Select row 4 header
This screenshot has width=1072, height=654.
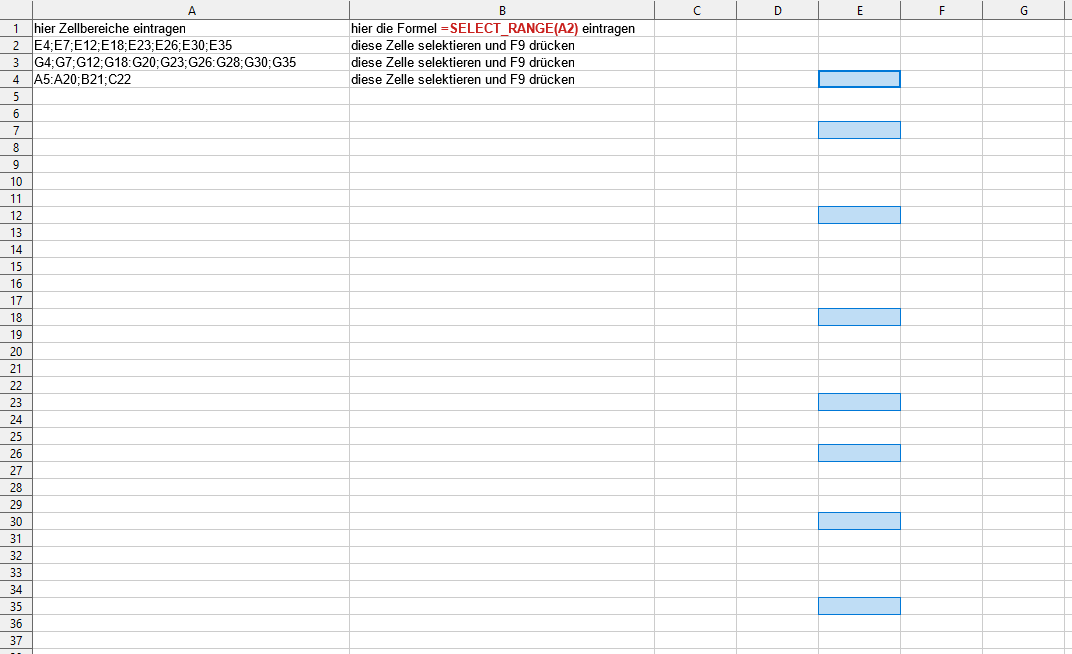pos(16,79)
